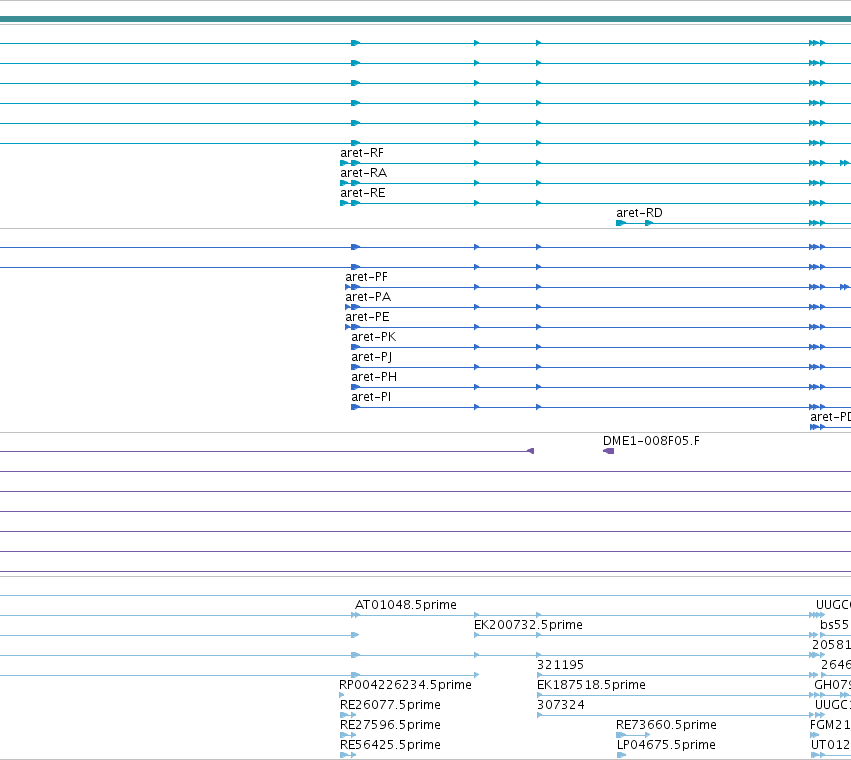Viewport: 851px width, 760px height.
Task: Click the RP004226234.5prime label
Action: (x=405, y=685)
